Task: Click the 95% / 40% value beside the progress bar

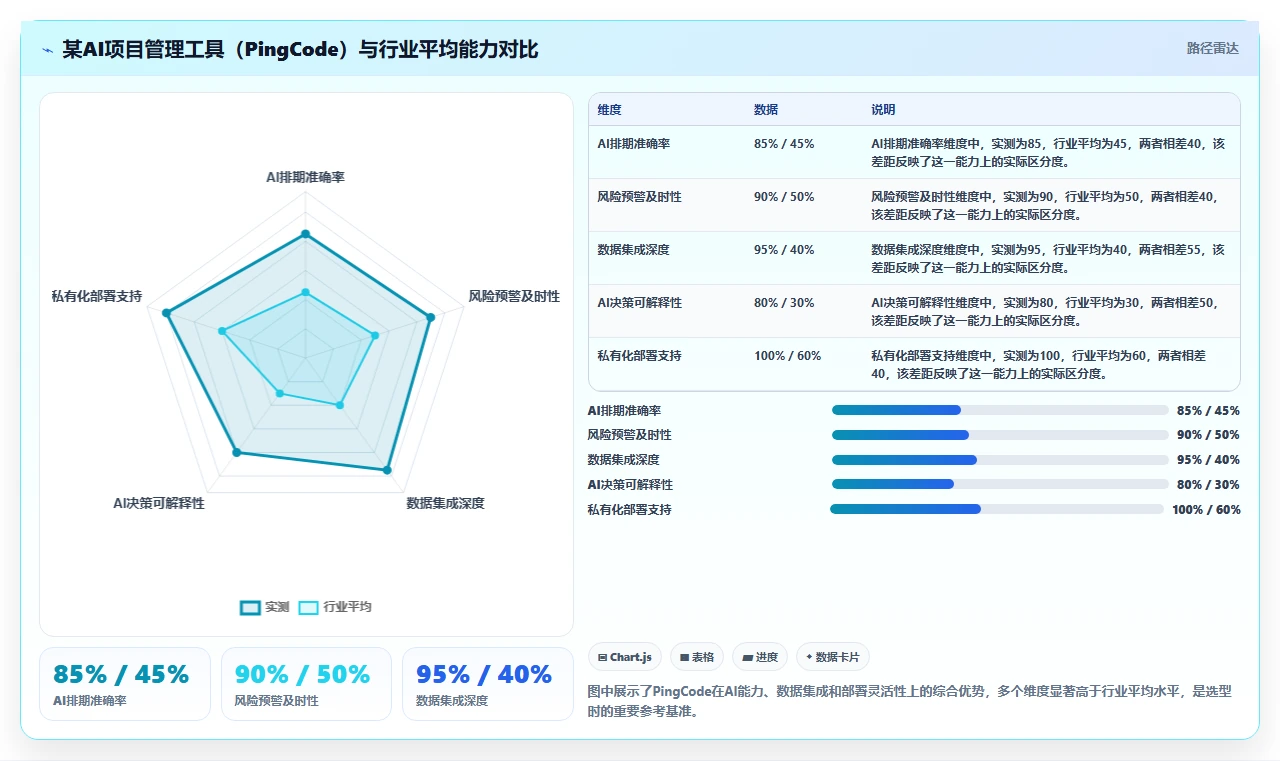Action: click(x=1208, y=460)
